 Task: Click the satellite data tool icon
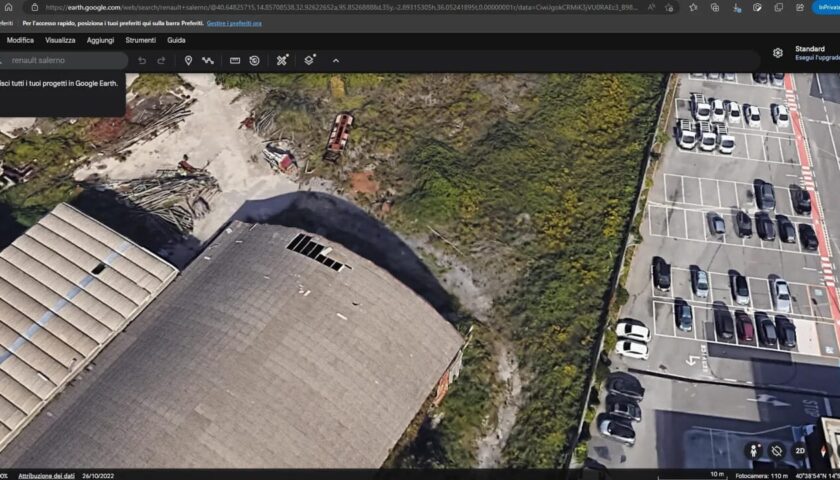pyautogui.click(x=282, y=60)
